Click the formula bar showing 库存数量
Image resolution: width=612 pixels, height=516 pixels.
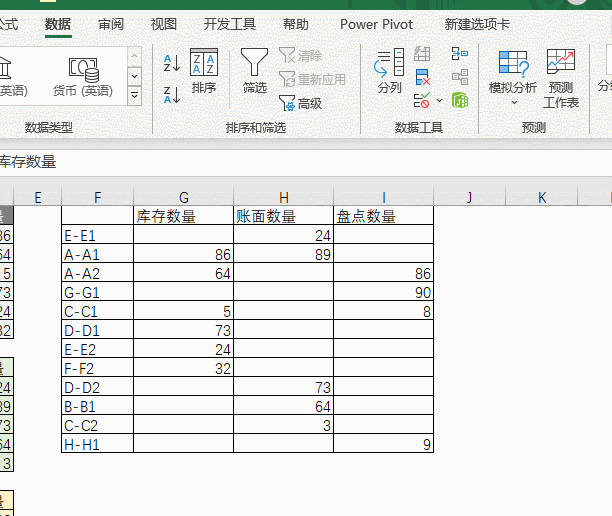pyautogui.click(x=306, y=162)
